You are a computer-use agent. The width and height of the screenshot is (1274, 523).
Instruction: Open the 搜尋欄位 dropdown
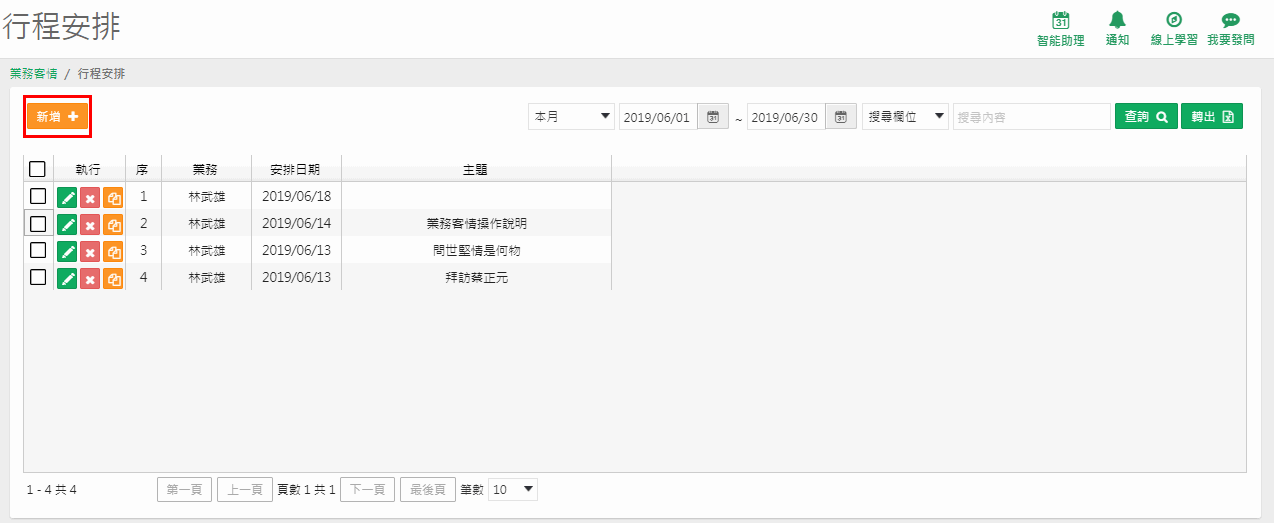point(906,117)
